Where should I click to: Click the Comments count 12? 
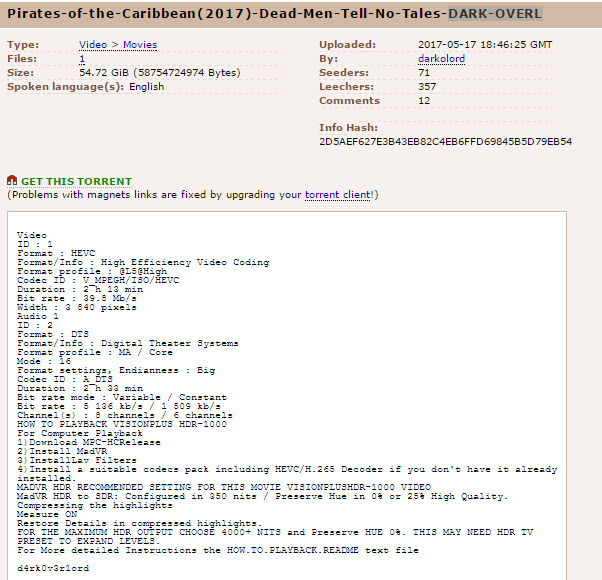[x=424, y=101]
